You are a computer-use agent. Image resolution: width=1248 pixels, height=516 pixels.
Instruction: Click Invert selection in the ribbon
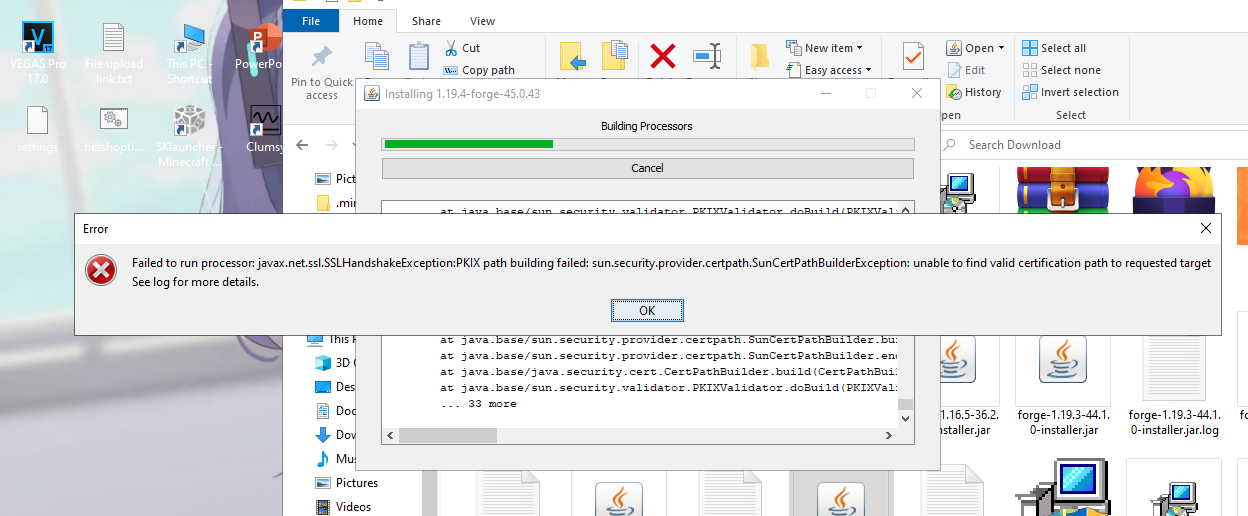click(x=1070, y=92)
